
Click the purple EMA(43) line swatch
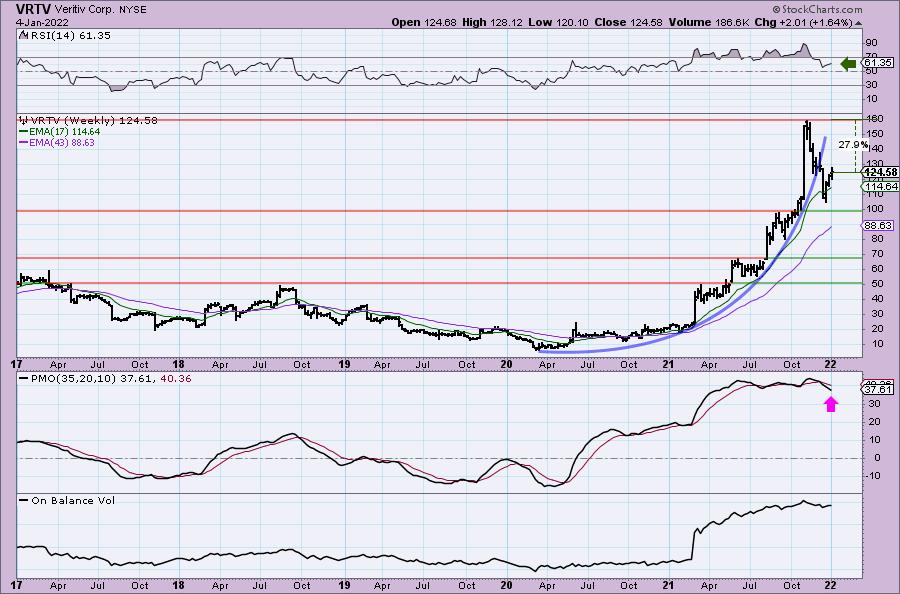(24, 142)
